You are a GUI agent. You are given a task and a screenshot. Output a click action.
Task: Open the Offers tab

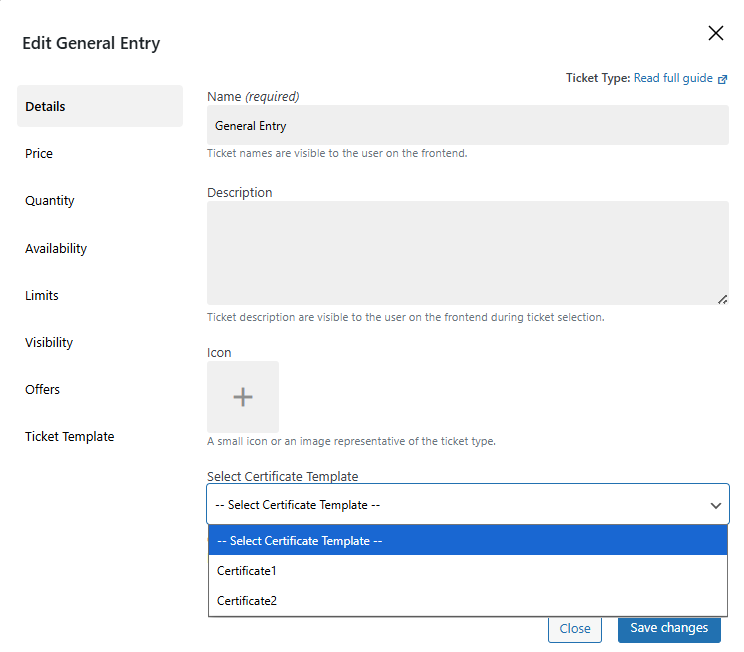pos(43,390)
